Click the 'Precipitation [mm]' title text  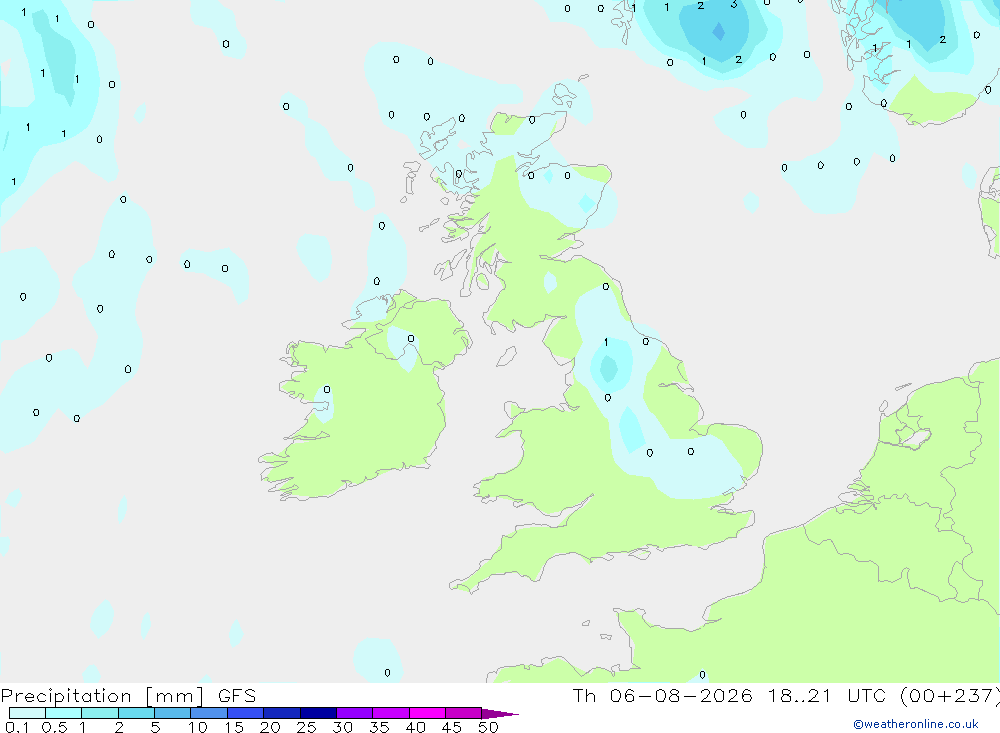coord(102,696)
